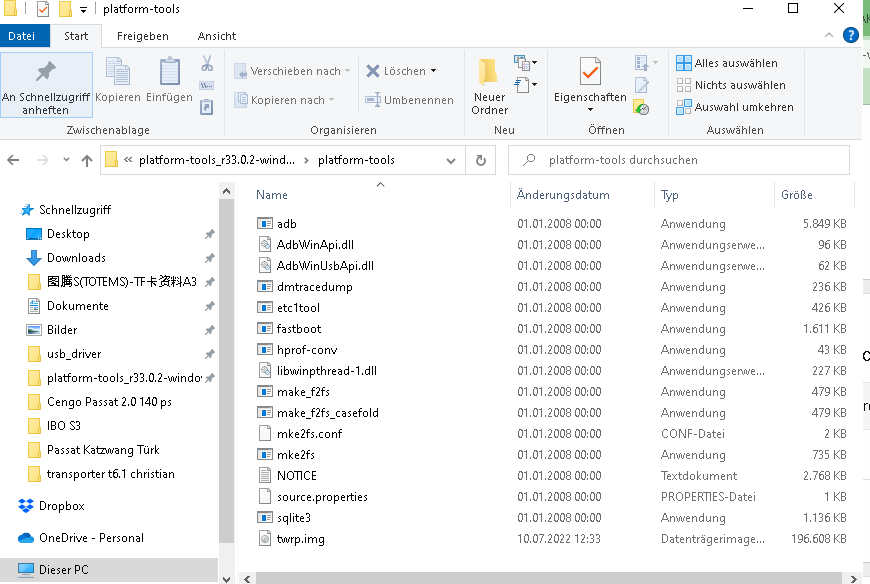Refresh the folder view

(480, 160)
